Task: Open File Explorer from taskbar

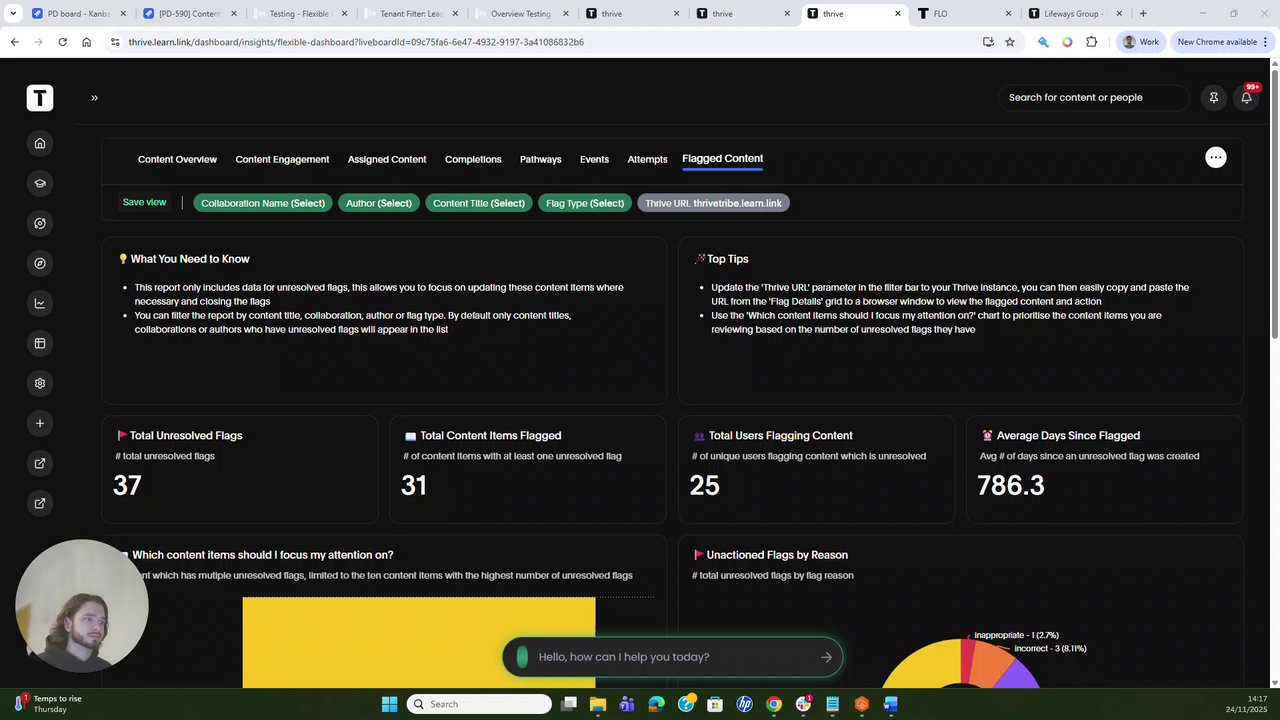Action: [x=598, y=704]
